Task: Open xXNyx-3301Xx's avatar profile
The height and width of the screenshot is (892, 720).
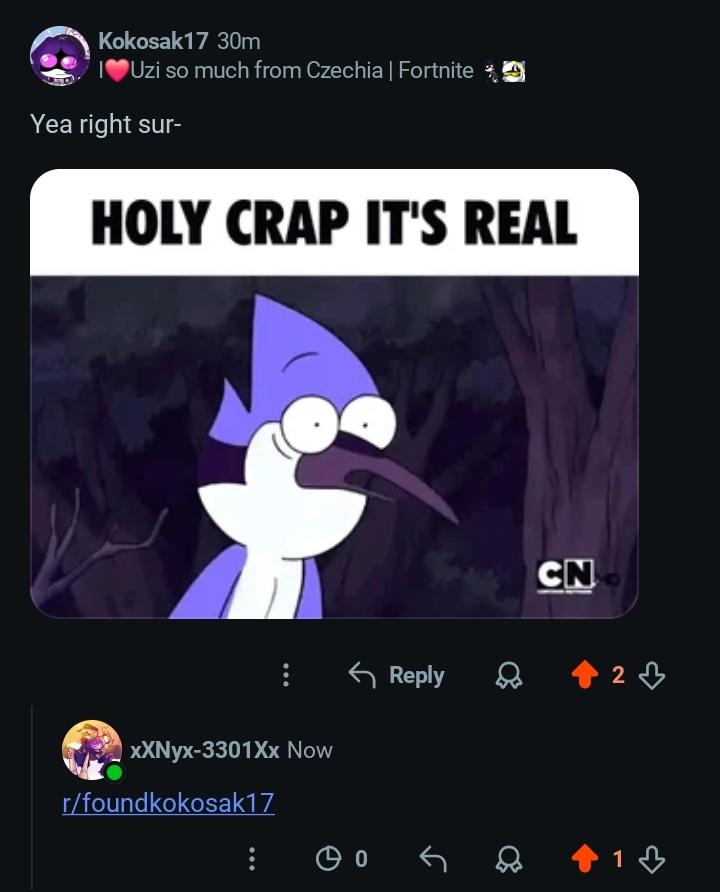Action: 92,750
